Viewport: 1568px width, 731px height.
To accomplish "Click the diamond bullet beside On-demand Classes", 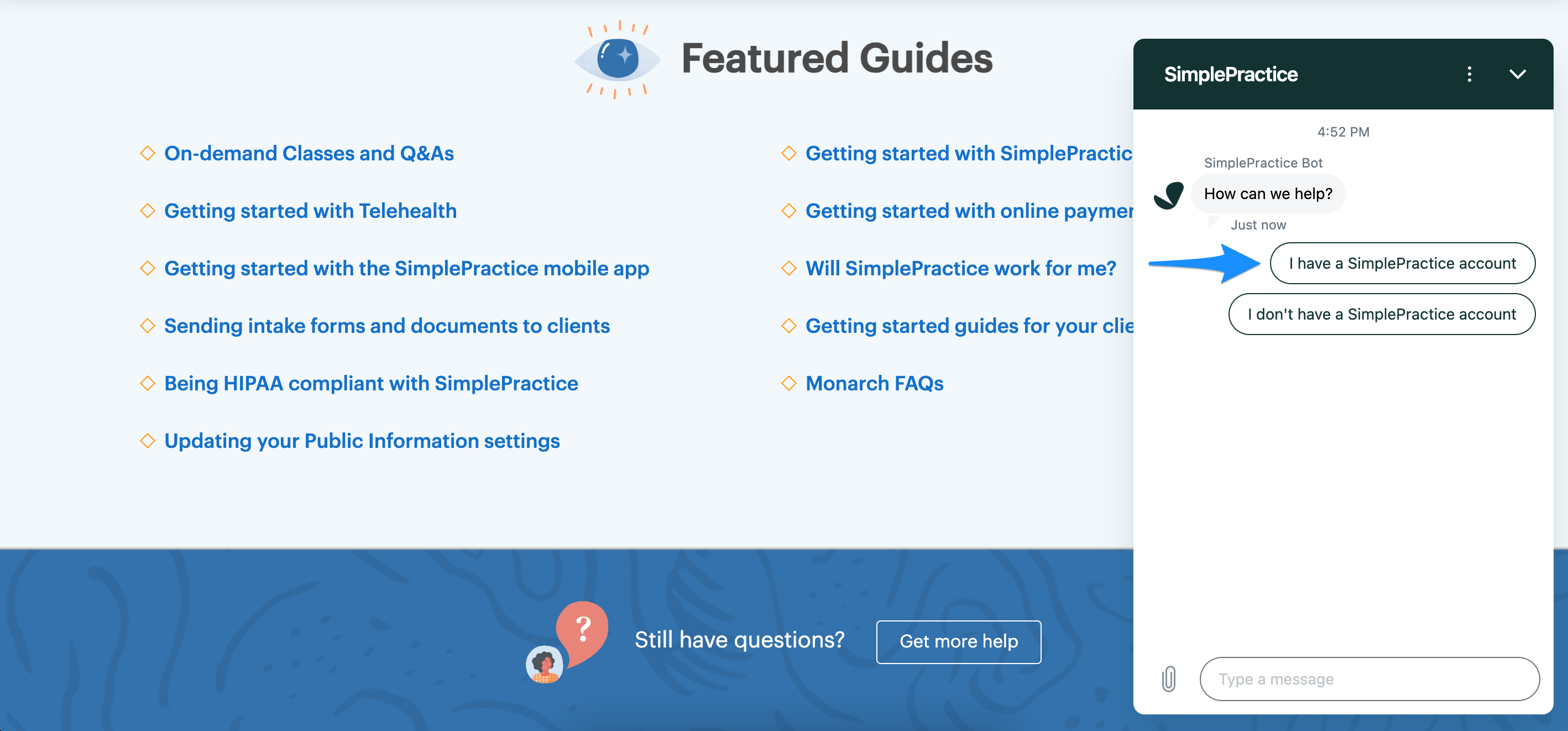I will 147,153.
